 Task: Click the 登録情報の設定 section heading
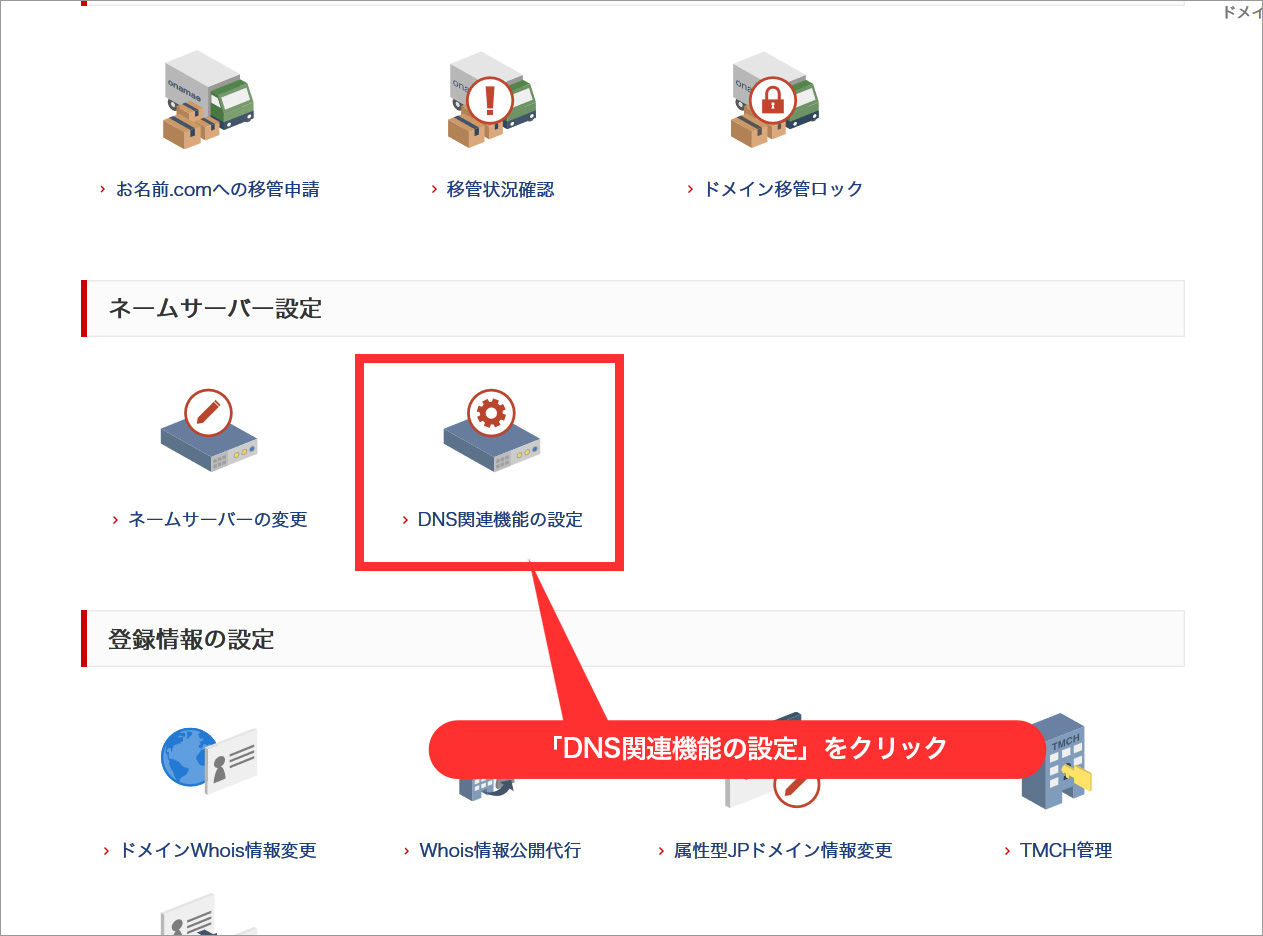[x=191, y=639]
